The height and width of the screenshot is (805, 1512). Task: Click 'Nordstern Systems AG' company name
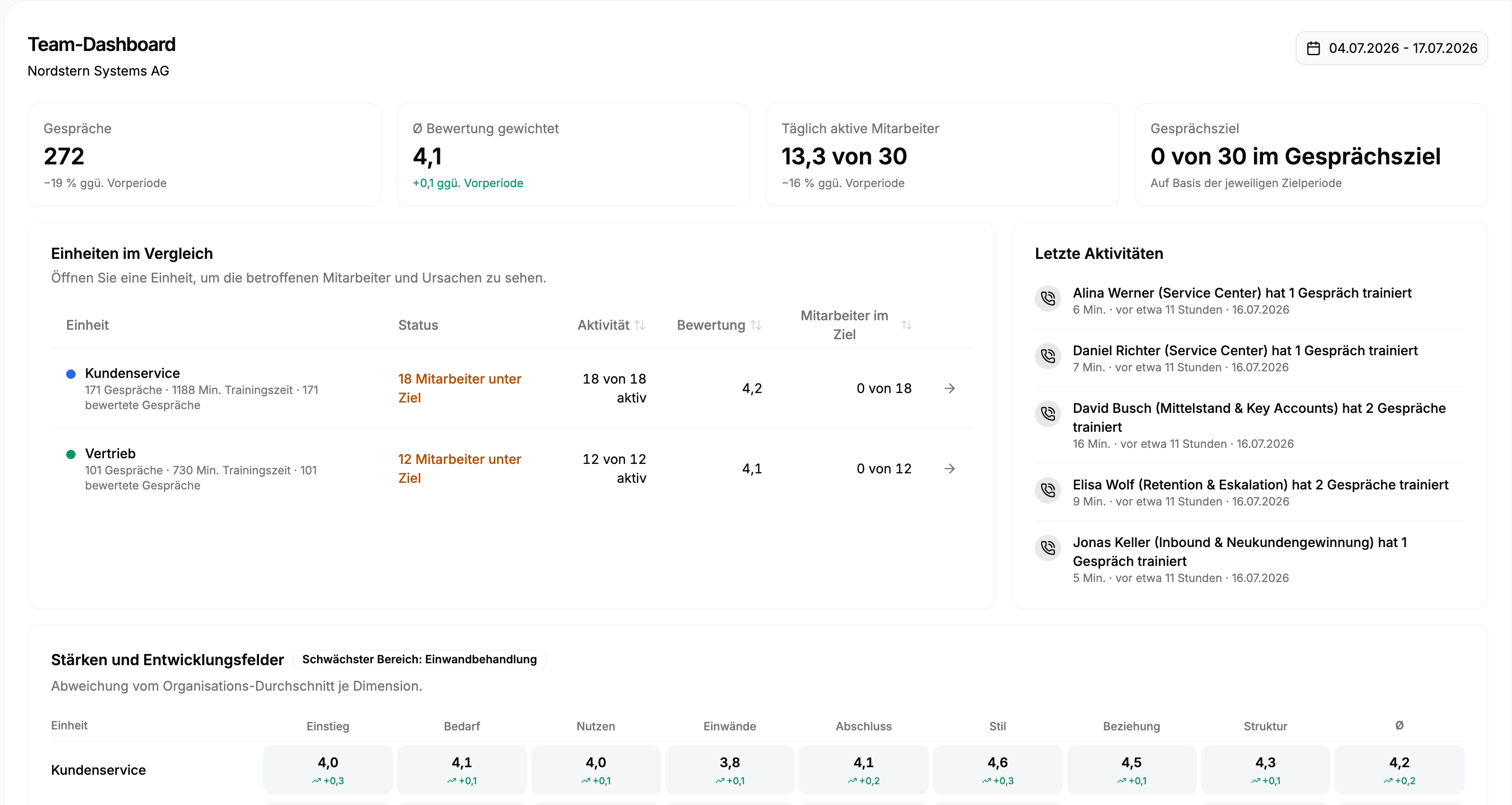(x=98, y=71)
